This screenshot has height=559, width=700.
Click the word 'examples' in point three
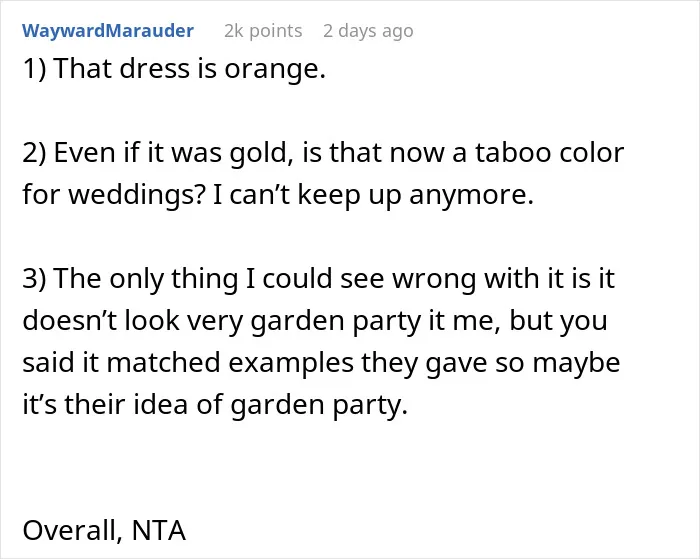(x=291, y=364)
